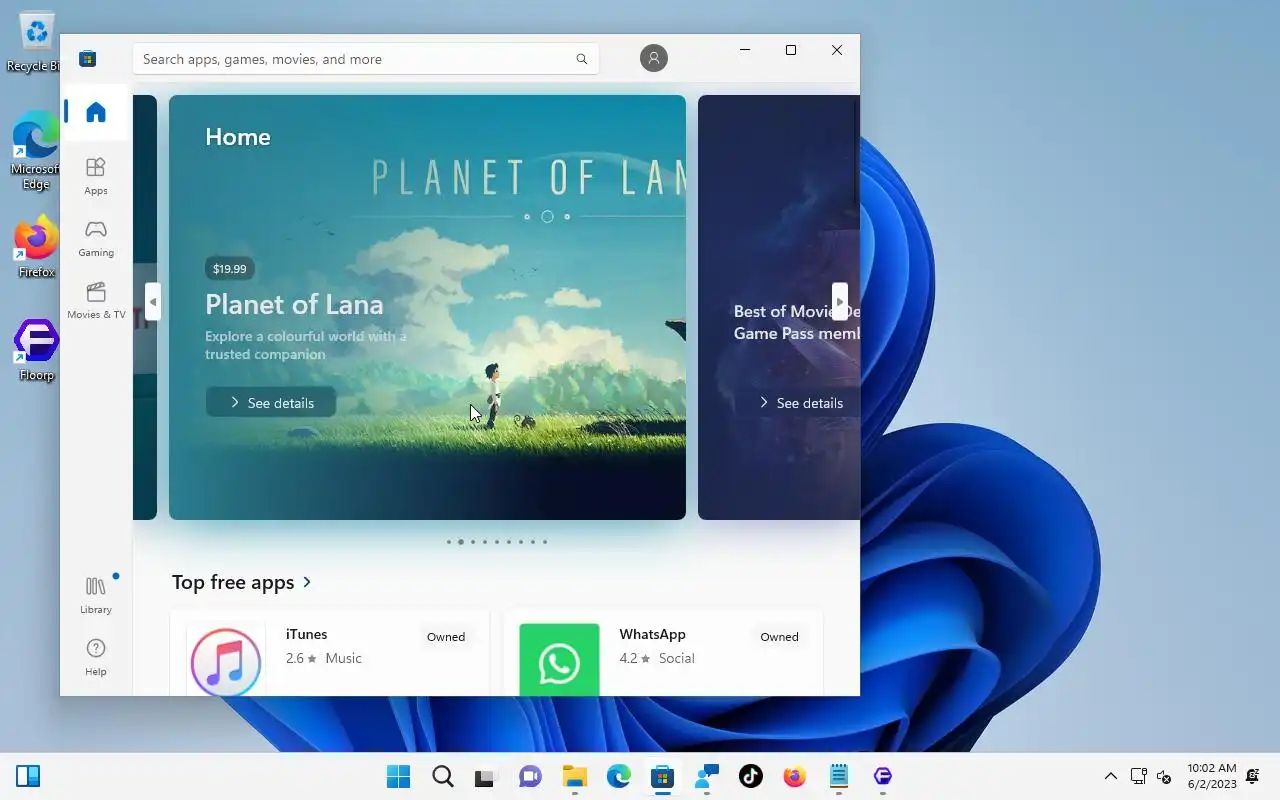Open Floorp from the taskbar

(882, 776)
